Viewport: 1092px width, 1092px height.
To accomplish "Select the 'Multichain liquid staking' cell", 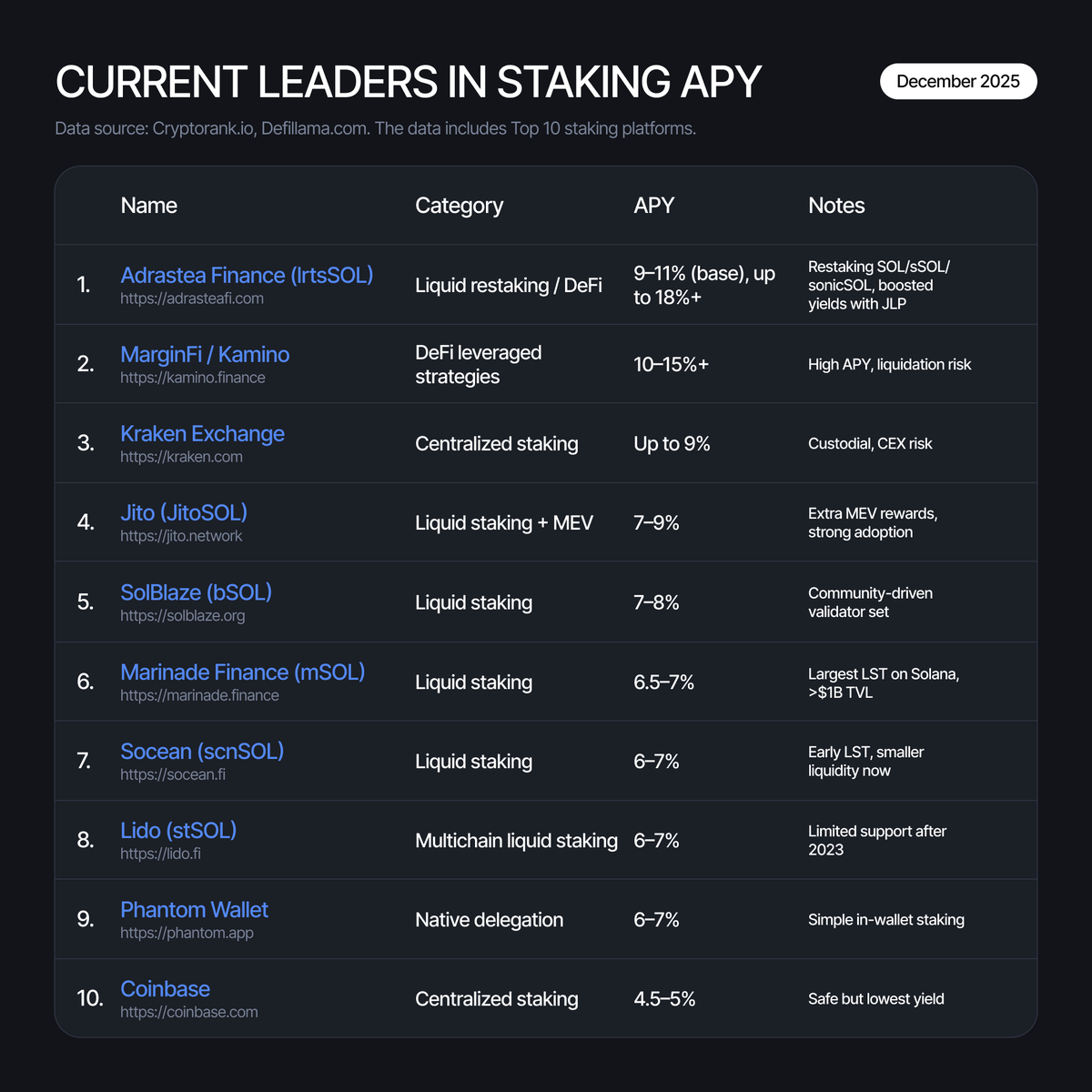I will coord(516,840).
